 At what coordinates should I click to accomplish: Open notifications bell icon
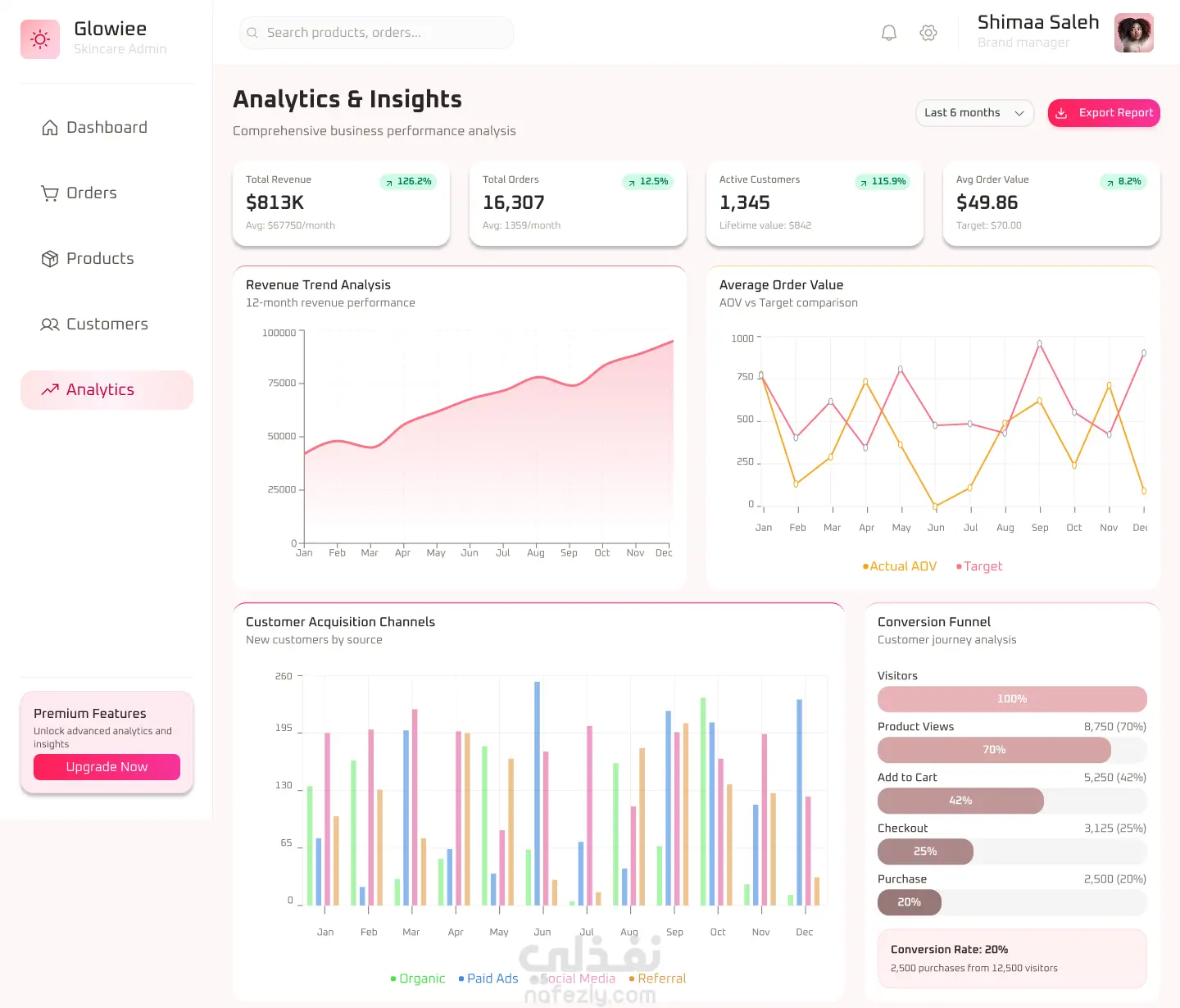click(889, 33)
